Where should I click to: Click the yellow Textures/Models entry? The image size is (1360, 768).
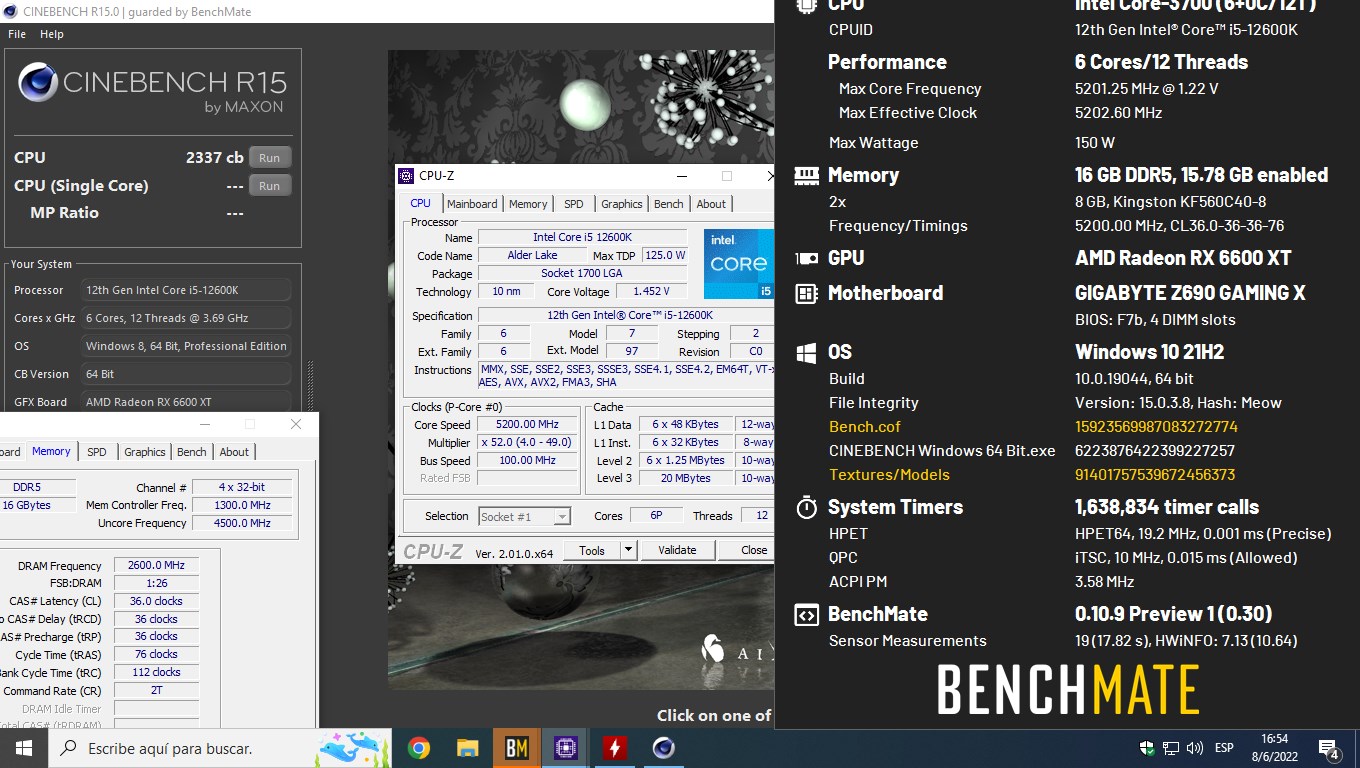(x=889, y=475)
